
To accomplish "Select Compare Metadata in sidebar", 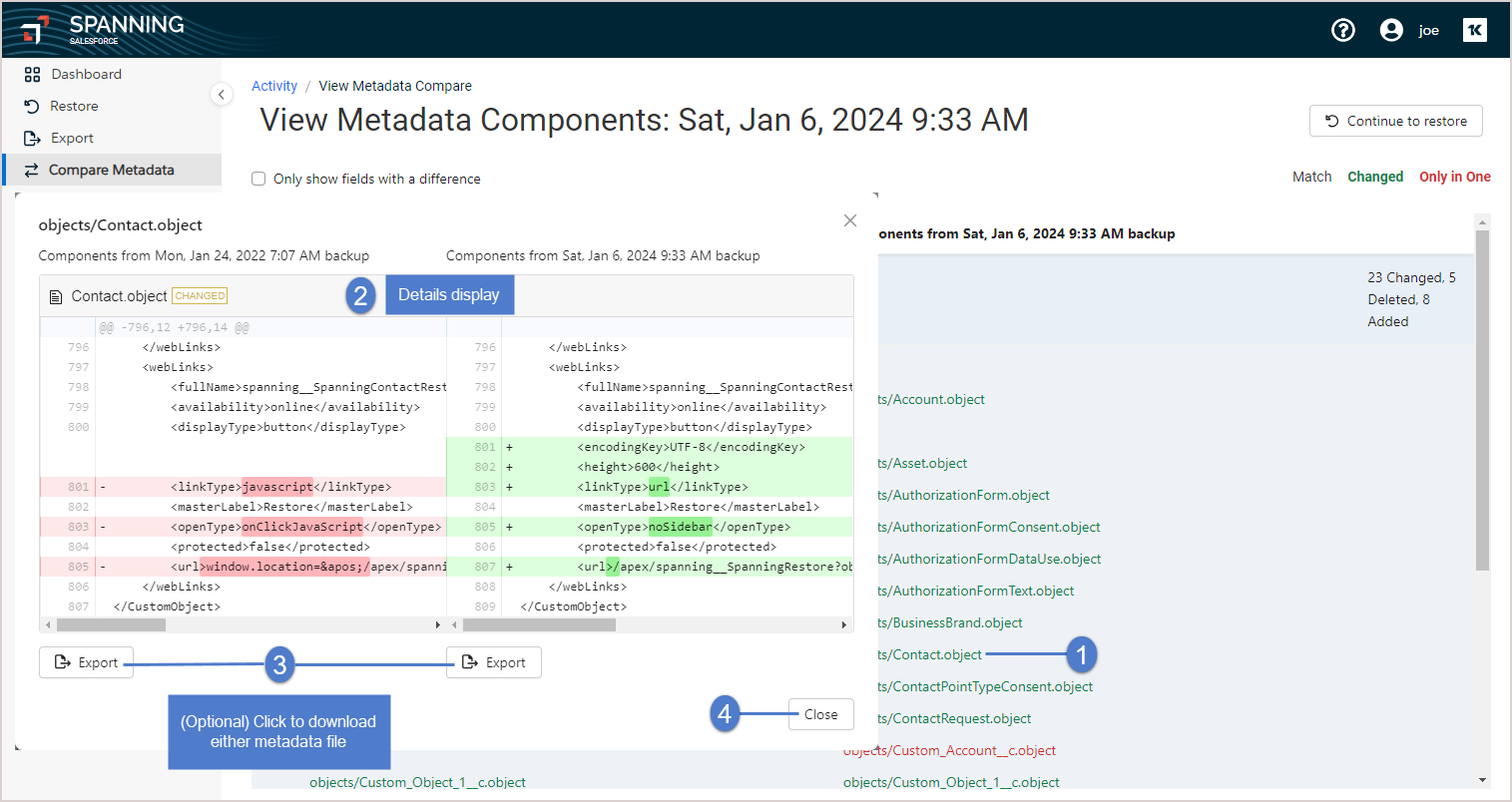I will click(112, 170).
